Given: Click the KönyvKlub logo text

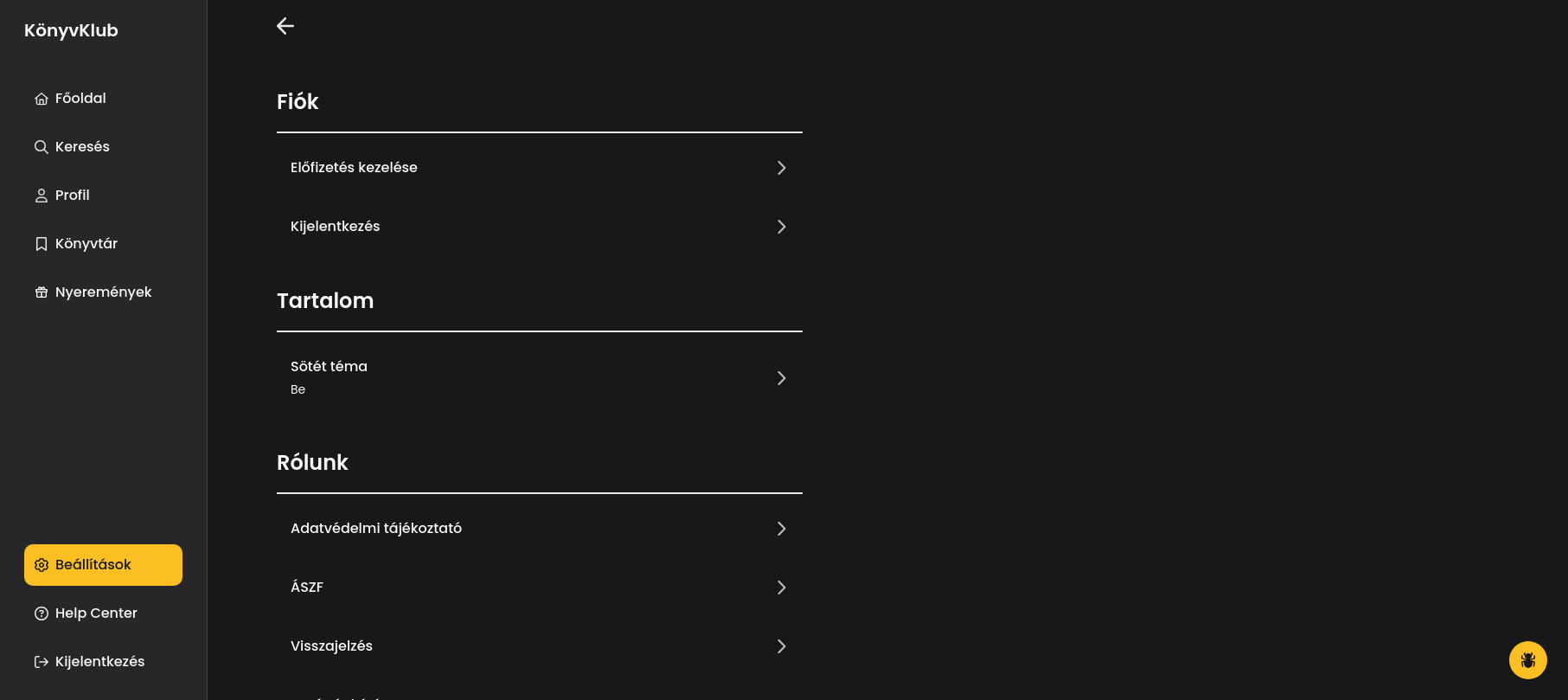Looking at the screenshot, I should [71, 30].
